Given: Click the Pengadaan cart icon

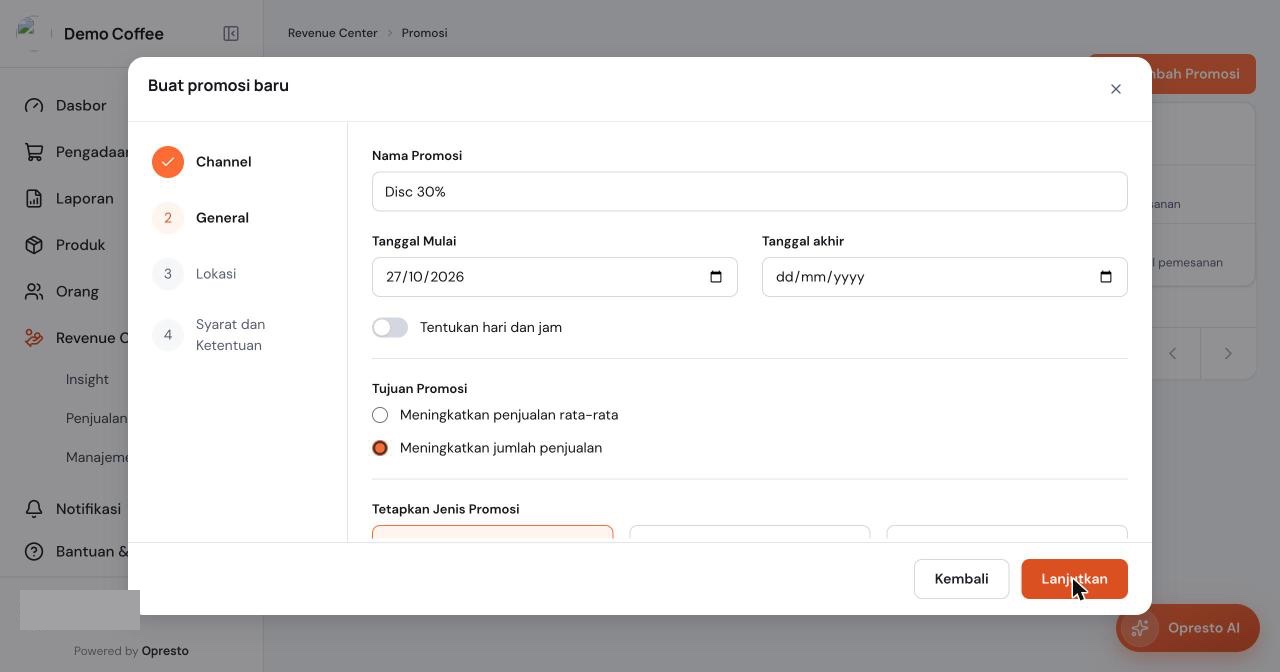Looking at the screenshot, I should [34, 152].
